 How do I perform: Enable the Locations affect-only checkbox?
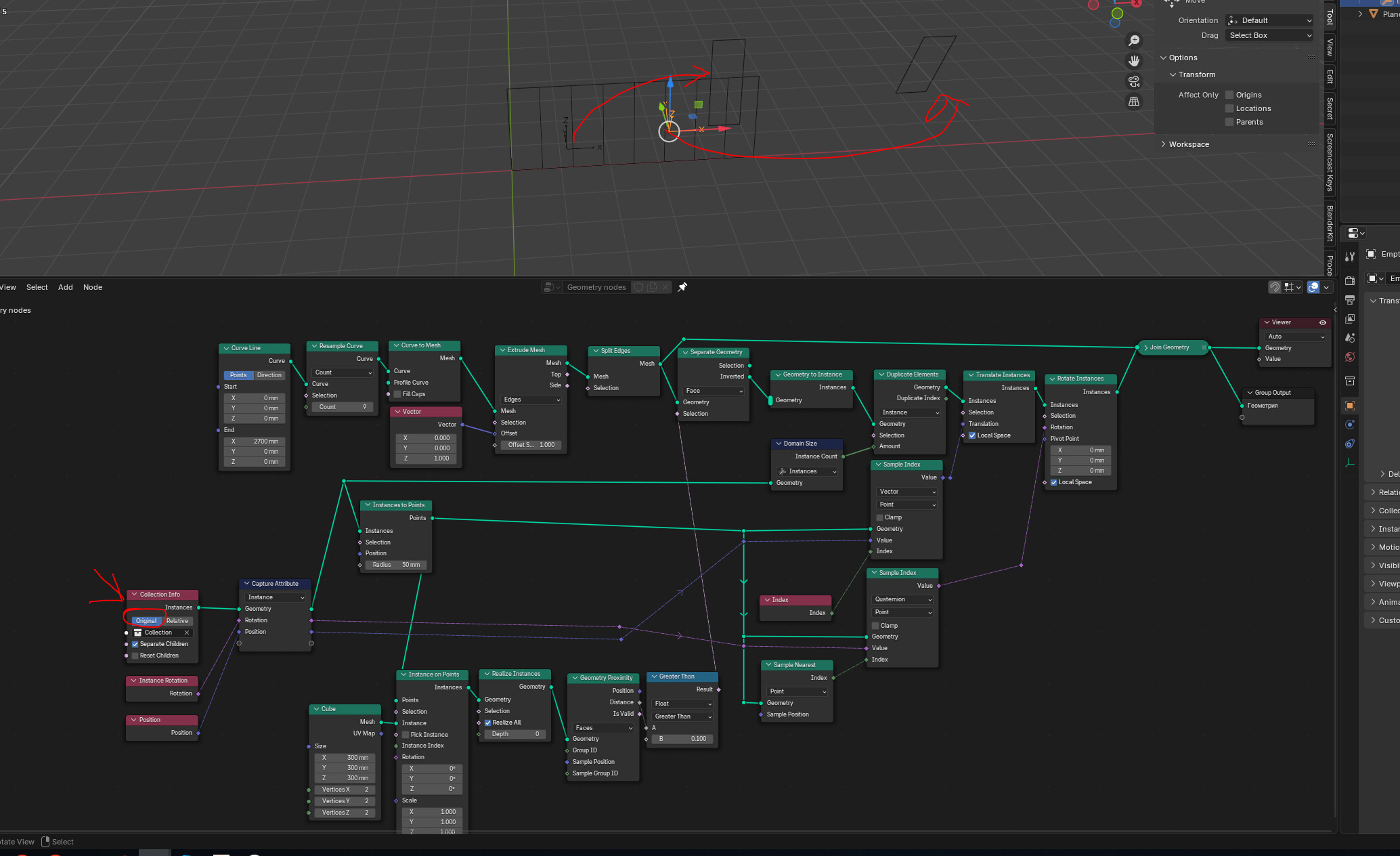click(1229, 108)
